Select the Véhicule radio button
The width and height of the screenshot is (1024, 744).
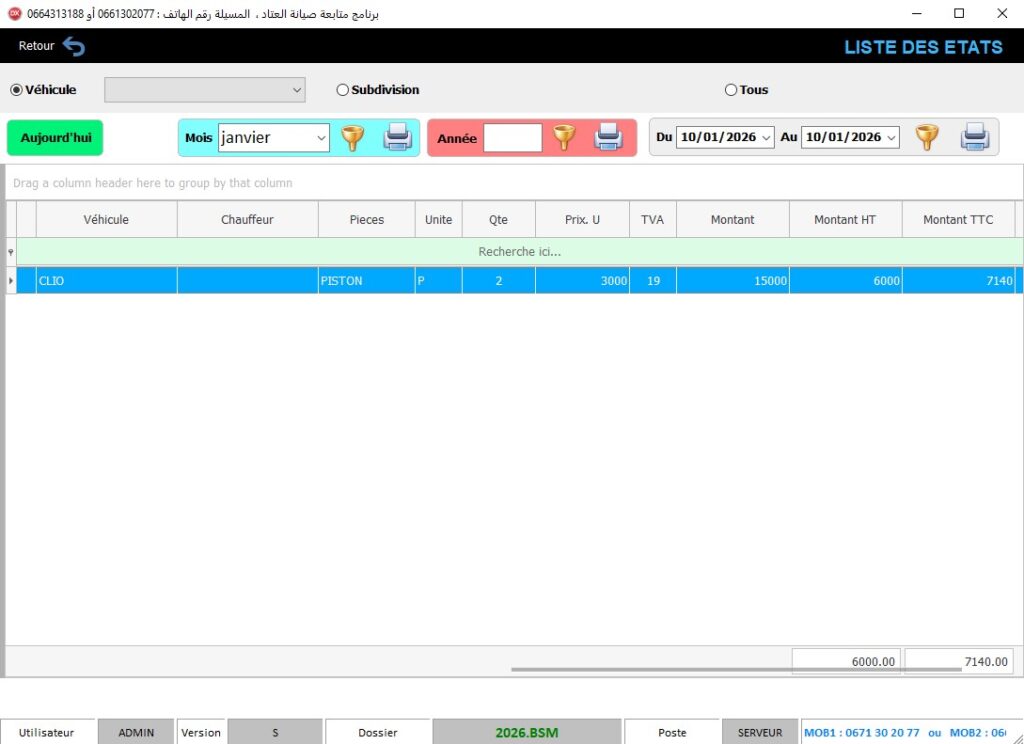[16, 90]
